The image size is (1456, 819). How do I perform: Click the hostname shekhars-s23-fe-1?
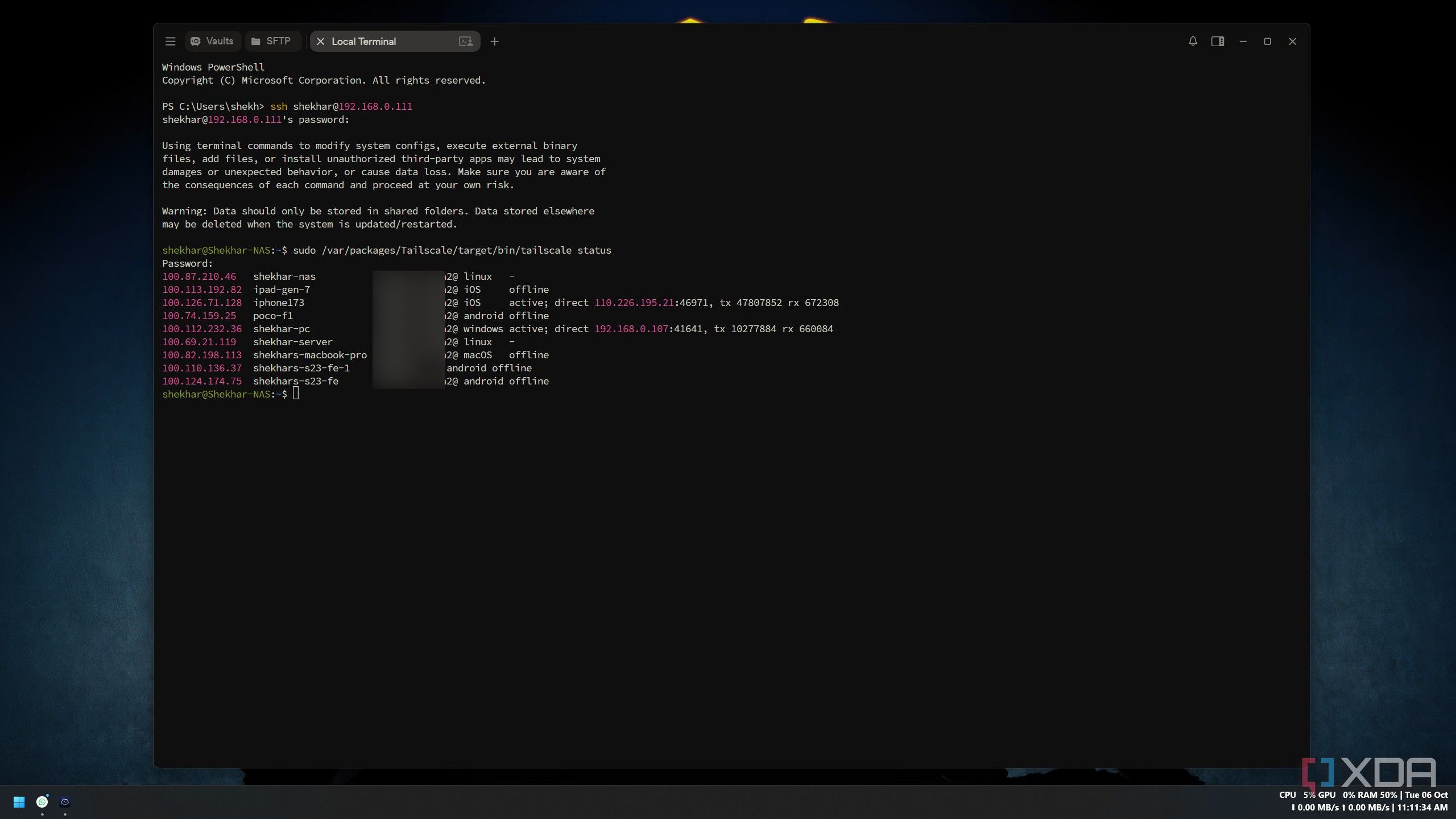(x=301, y=368)
